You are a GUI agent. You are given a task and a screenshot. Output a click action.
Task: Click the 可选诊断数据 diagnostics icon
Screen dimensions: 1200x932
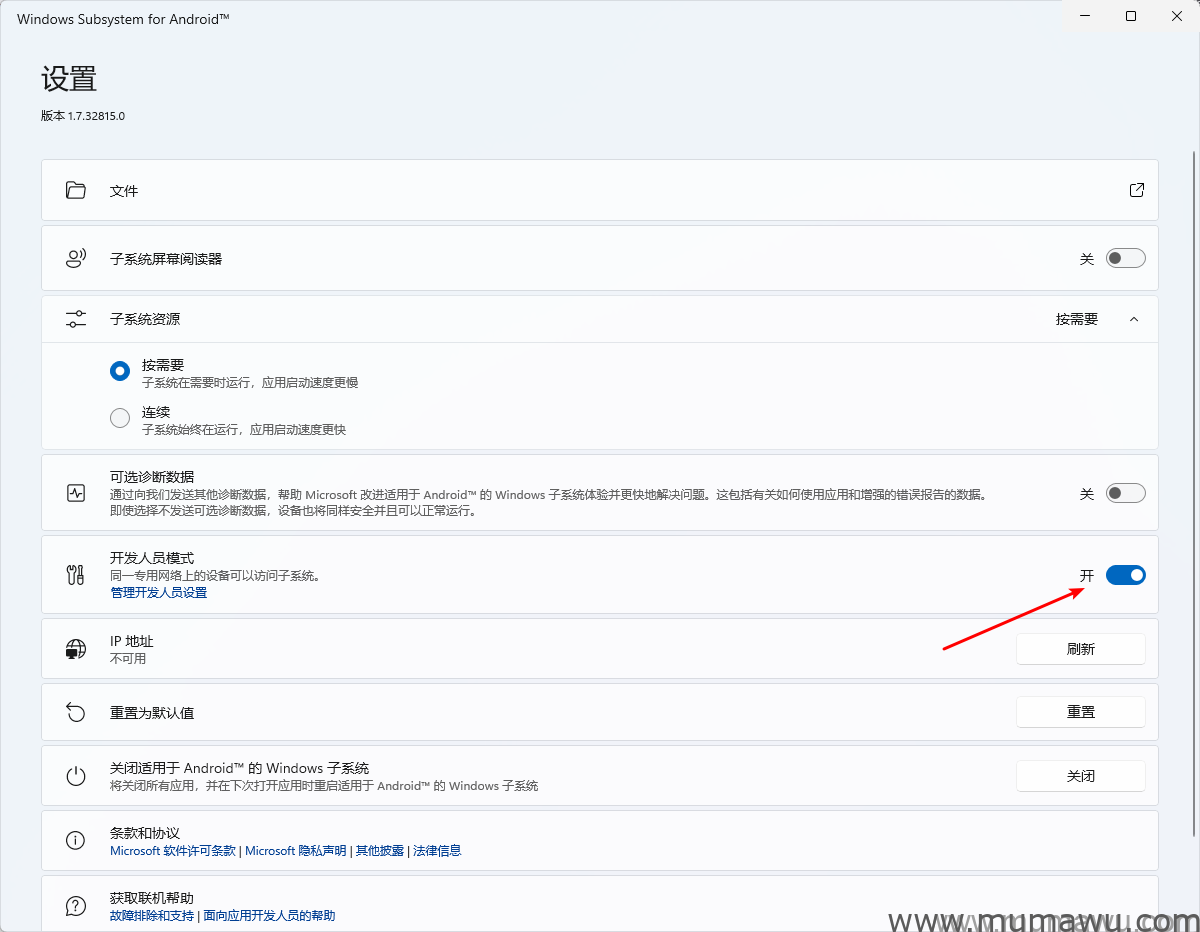point(75,492)
